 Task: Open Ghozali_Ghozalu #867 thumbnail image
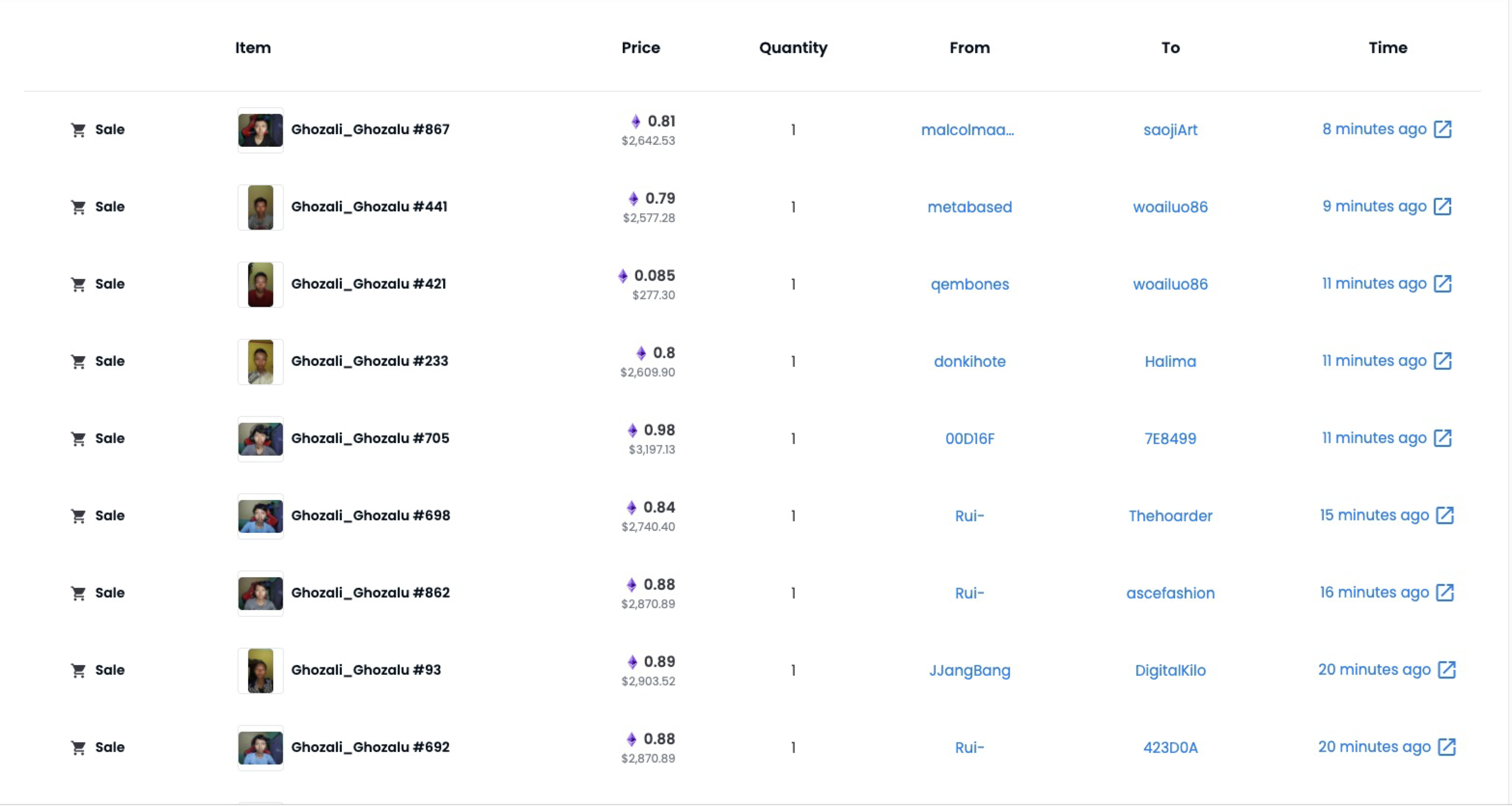click(x=260, y=130)
